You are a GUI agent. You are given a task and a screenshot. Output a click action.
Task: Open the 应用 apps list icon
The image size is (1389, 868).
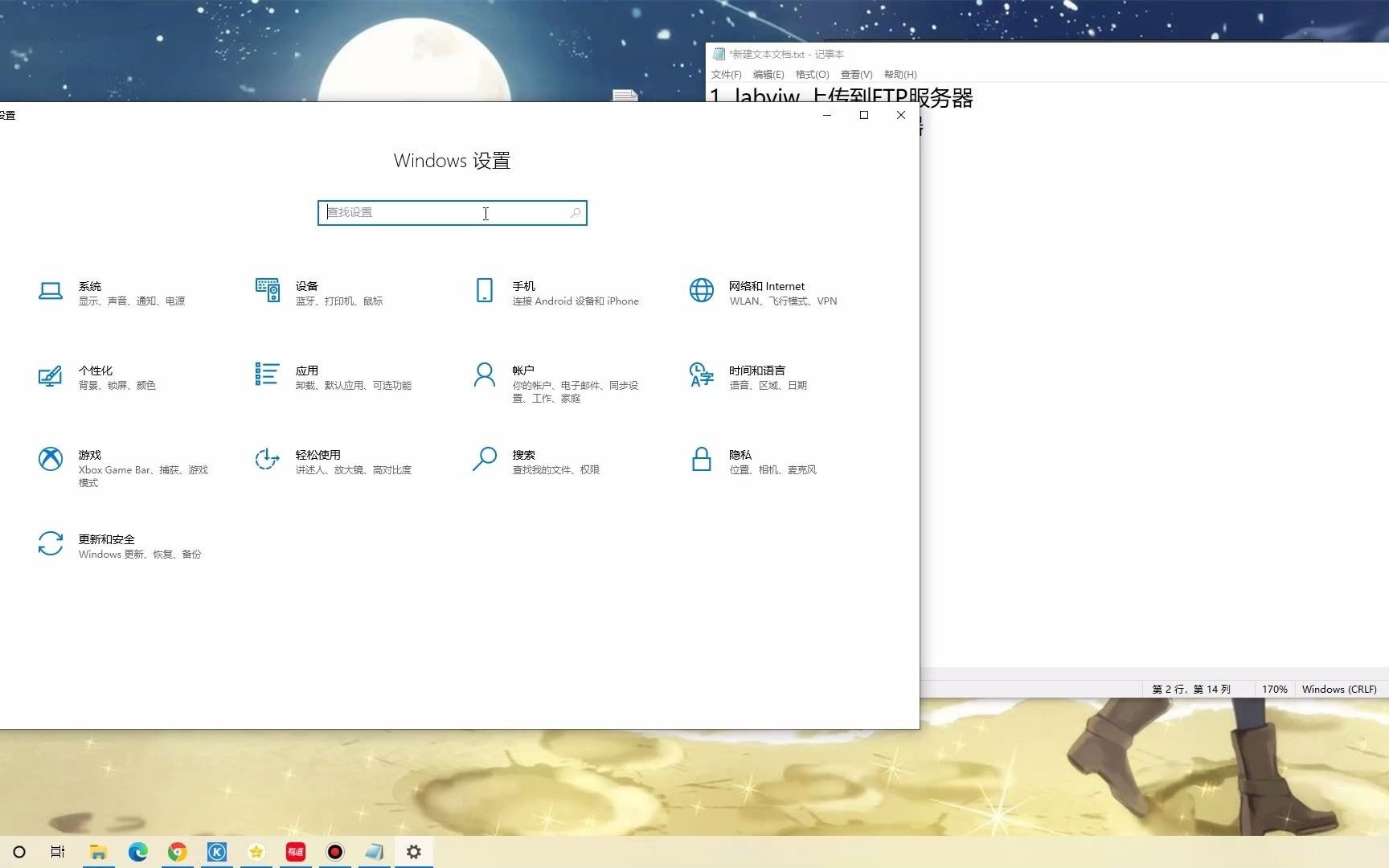coord(268,374)
